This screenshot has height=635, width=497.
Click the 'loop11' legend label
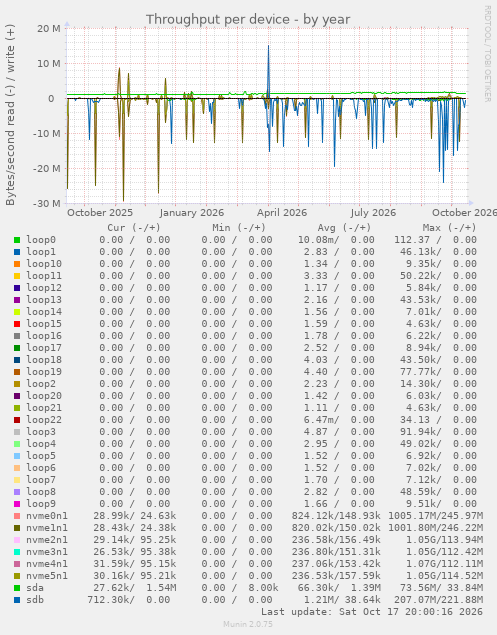pos(44,276)
